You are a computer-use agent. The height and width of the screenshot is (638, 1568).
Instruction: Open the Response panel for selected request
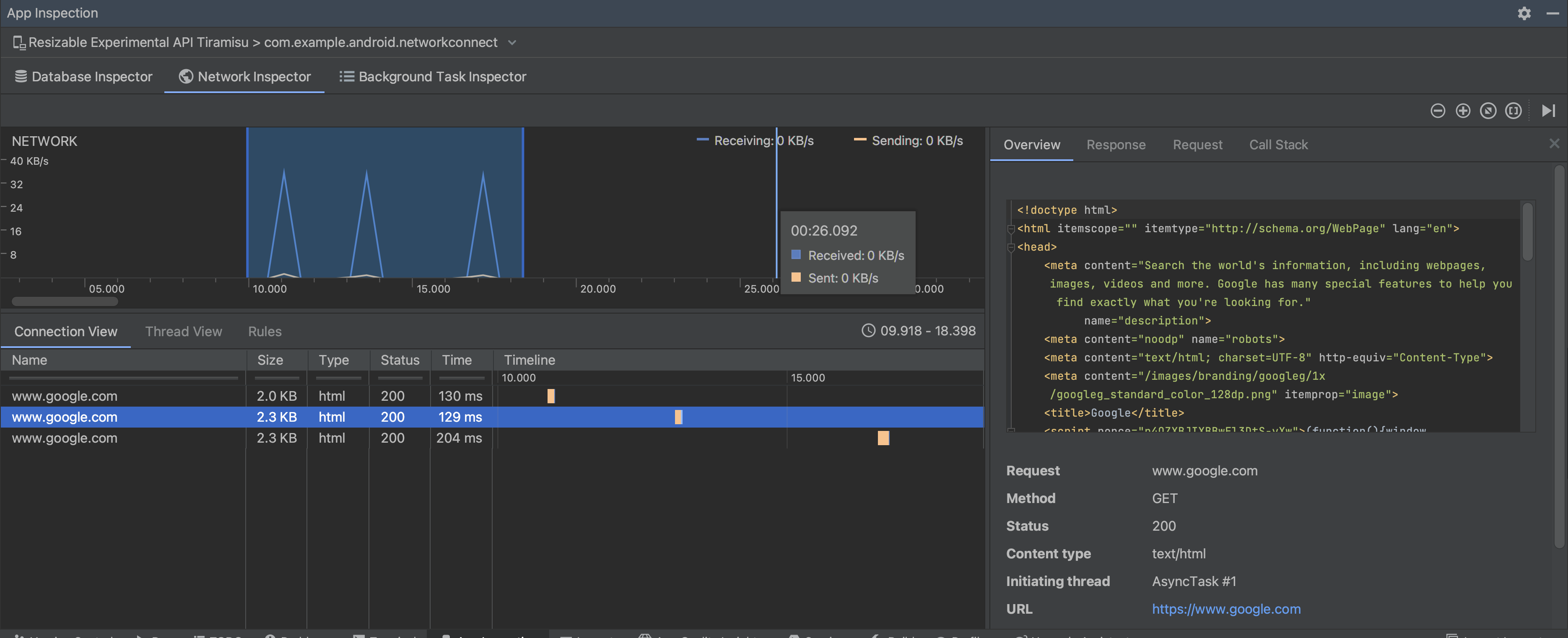click(1116, 145)
